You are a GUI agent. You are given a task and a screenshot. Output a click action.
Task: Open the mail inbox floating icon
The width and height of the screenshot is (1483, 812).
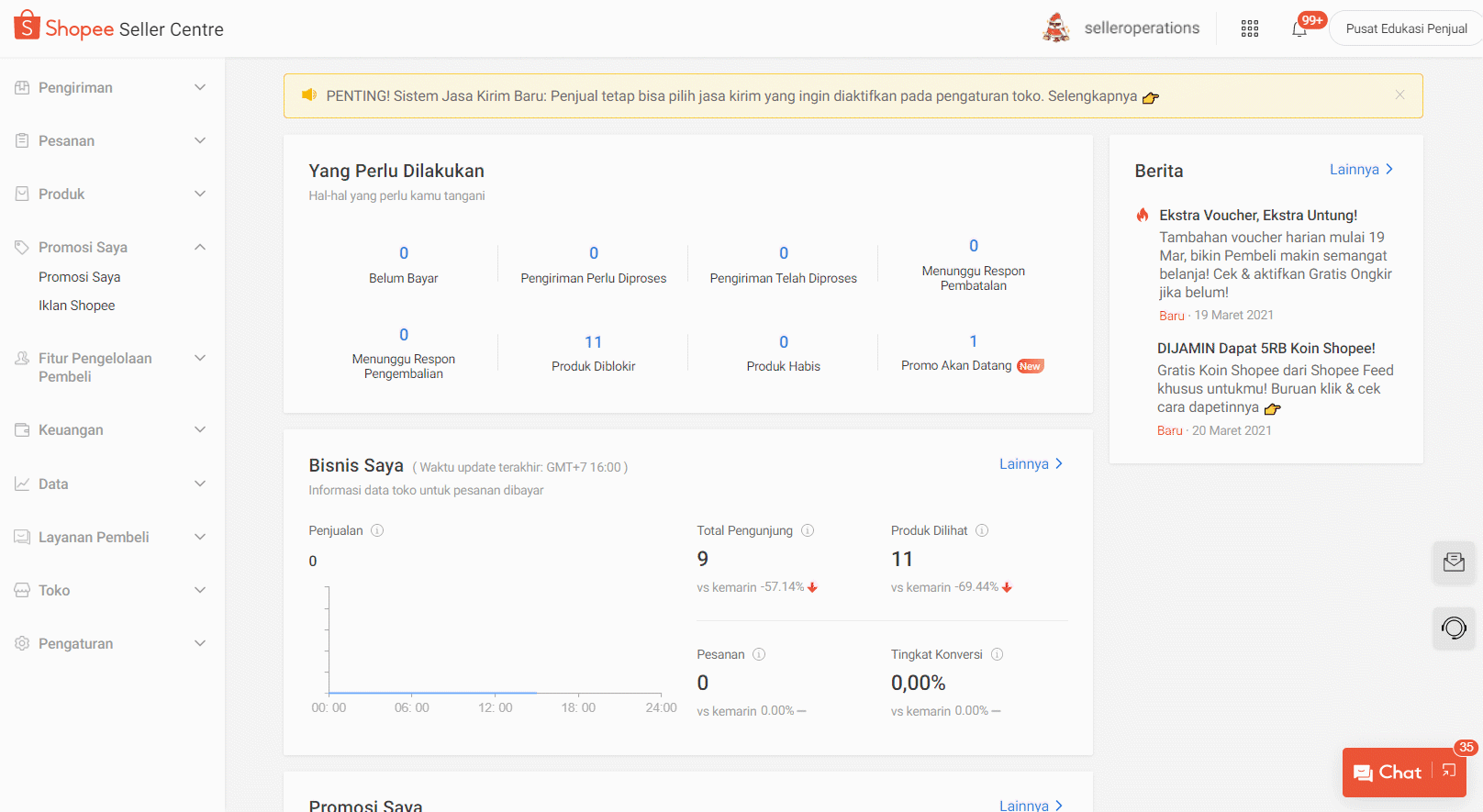pos(1454,562)
